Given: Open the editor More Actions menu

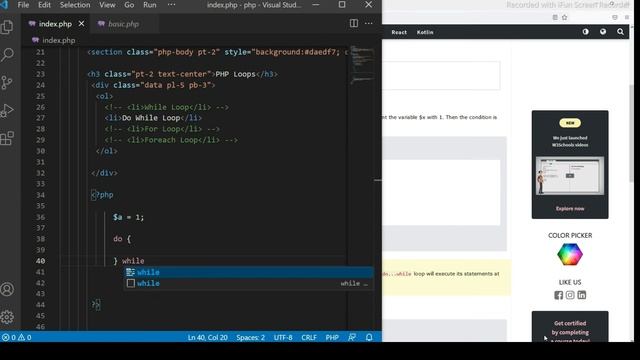Looking at the screenshot, I should (x=369, y=23).
